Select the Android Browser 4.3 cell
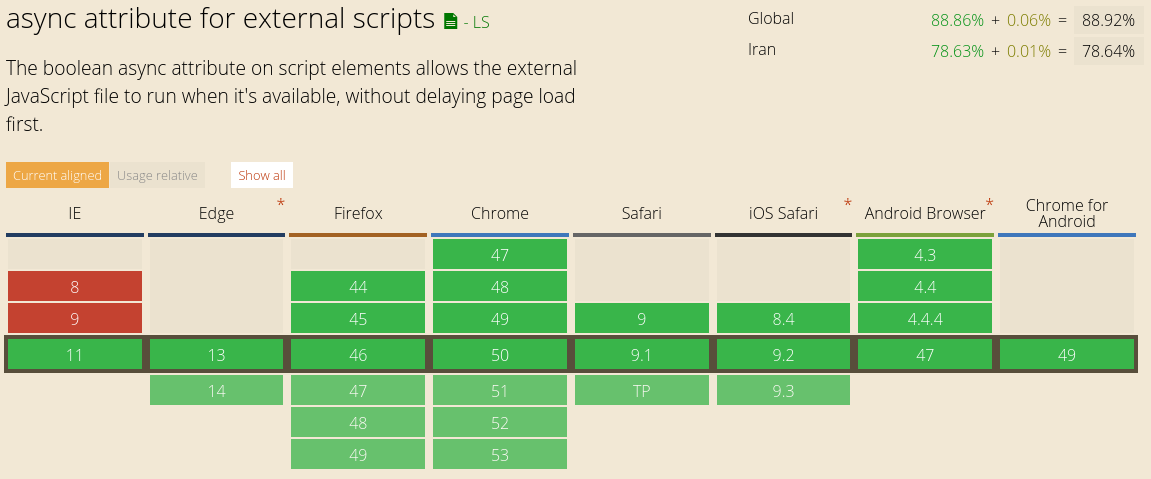This screenshot has height=479, width=1151. [925, 254]
